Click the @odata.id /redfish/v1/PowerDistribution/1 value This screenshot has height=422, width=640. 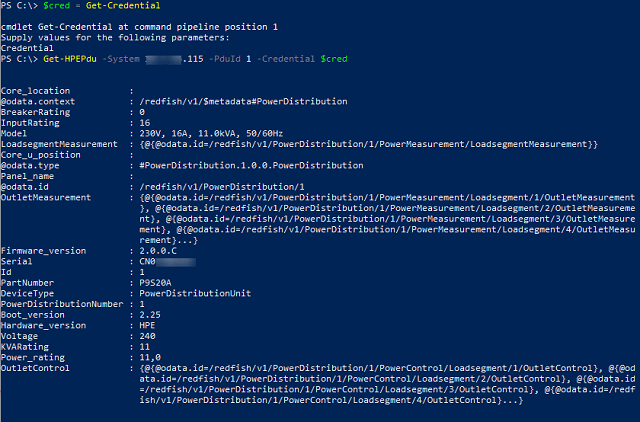pos(222,187)
